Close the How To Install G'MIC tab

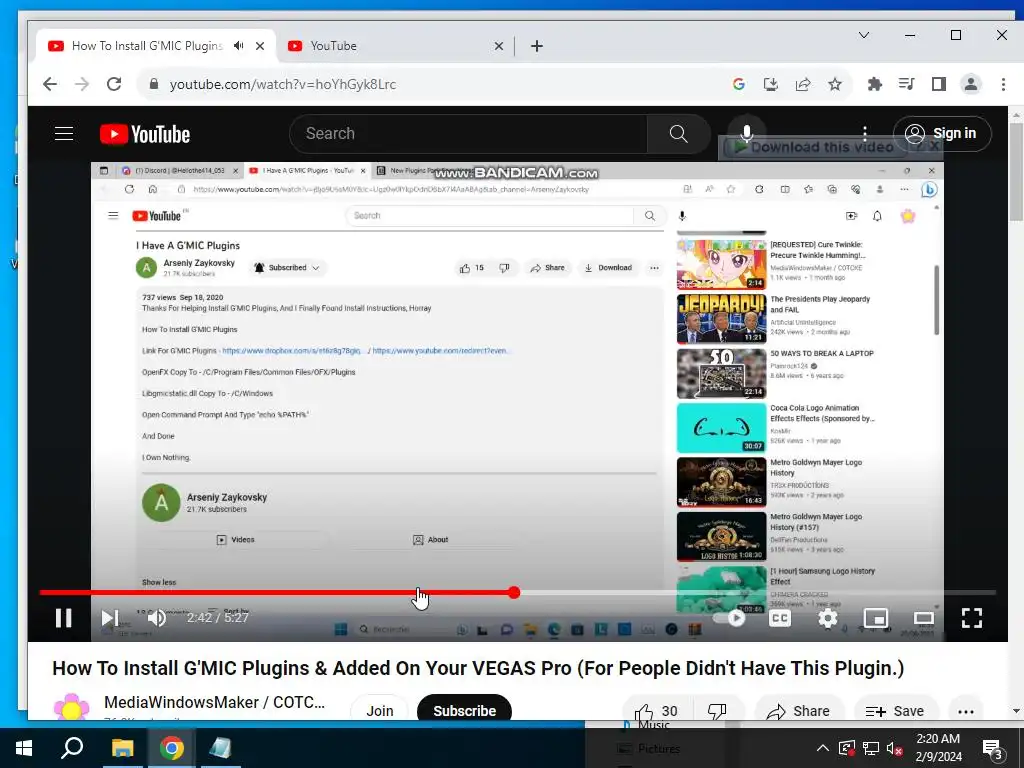(260, 46)
